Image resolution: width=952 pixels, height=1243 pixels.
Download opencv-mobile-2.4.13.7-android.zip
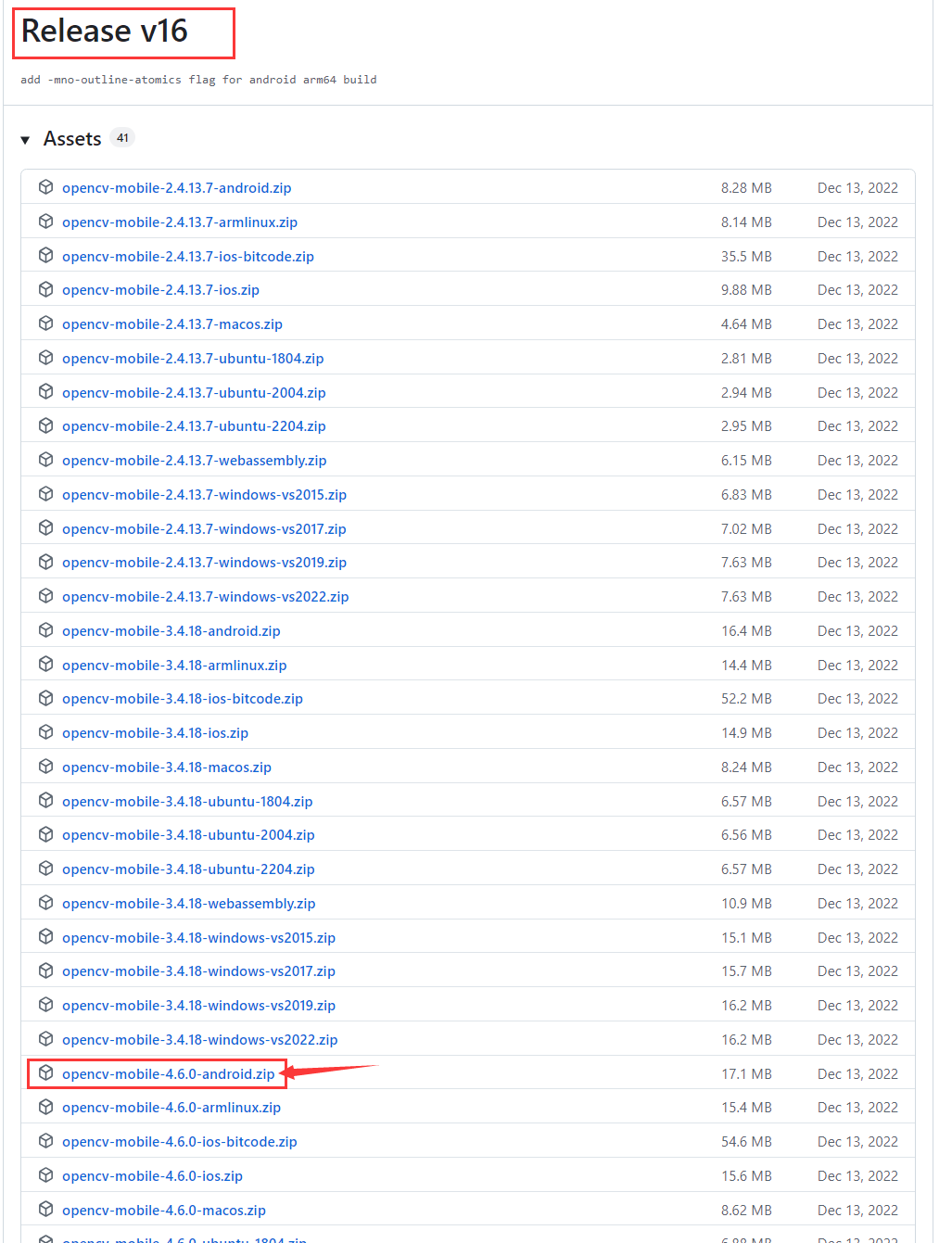pos(176,188)
